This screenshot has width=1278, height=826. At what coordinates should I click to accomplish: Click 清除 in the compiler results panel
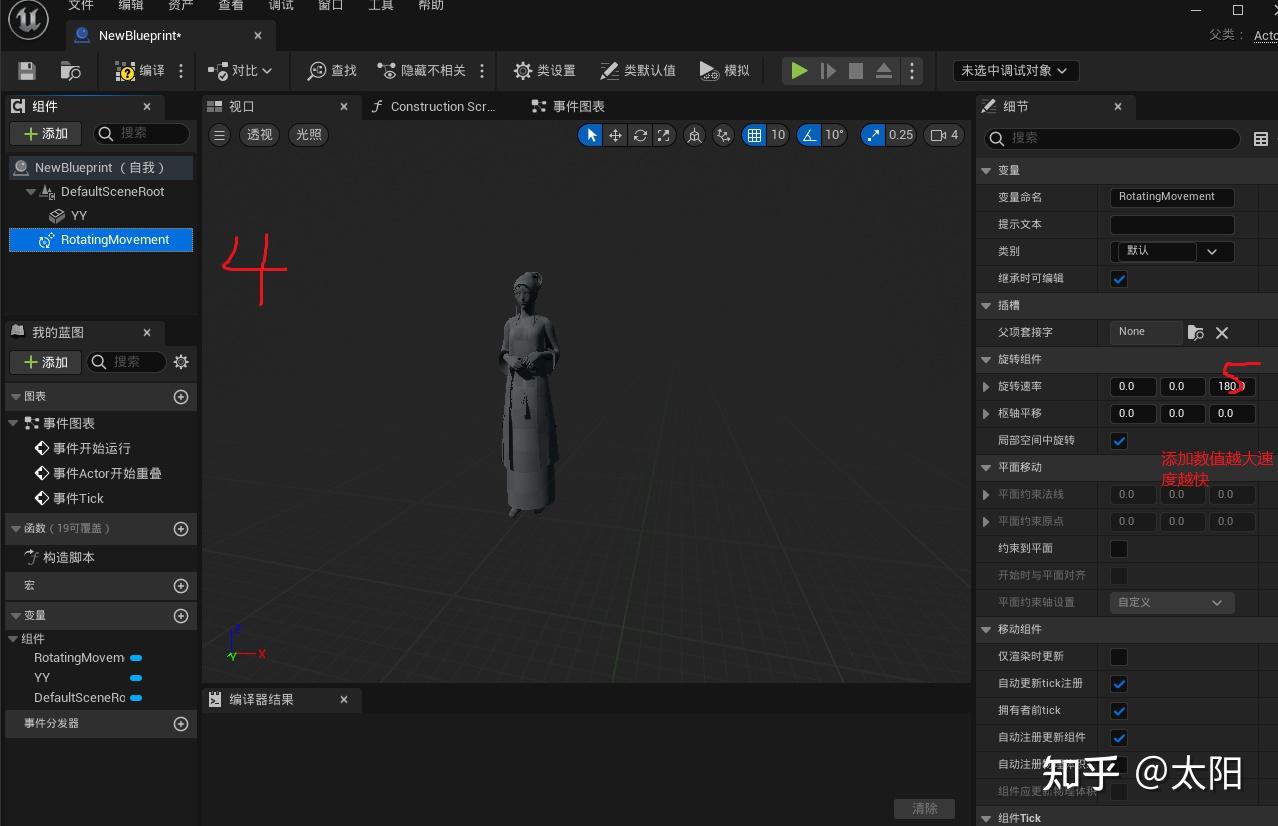[x=923, y=808]
